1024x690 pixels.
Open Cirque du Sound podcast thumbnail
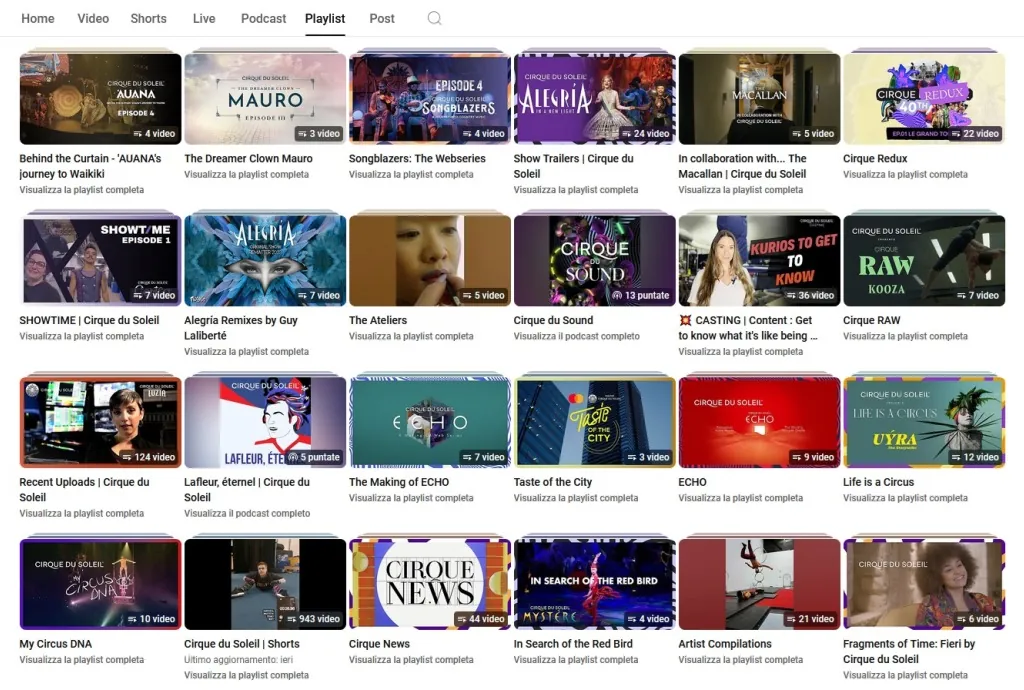pyautogui.click(x=594, y=260)
